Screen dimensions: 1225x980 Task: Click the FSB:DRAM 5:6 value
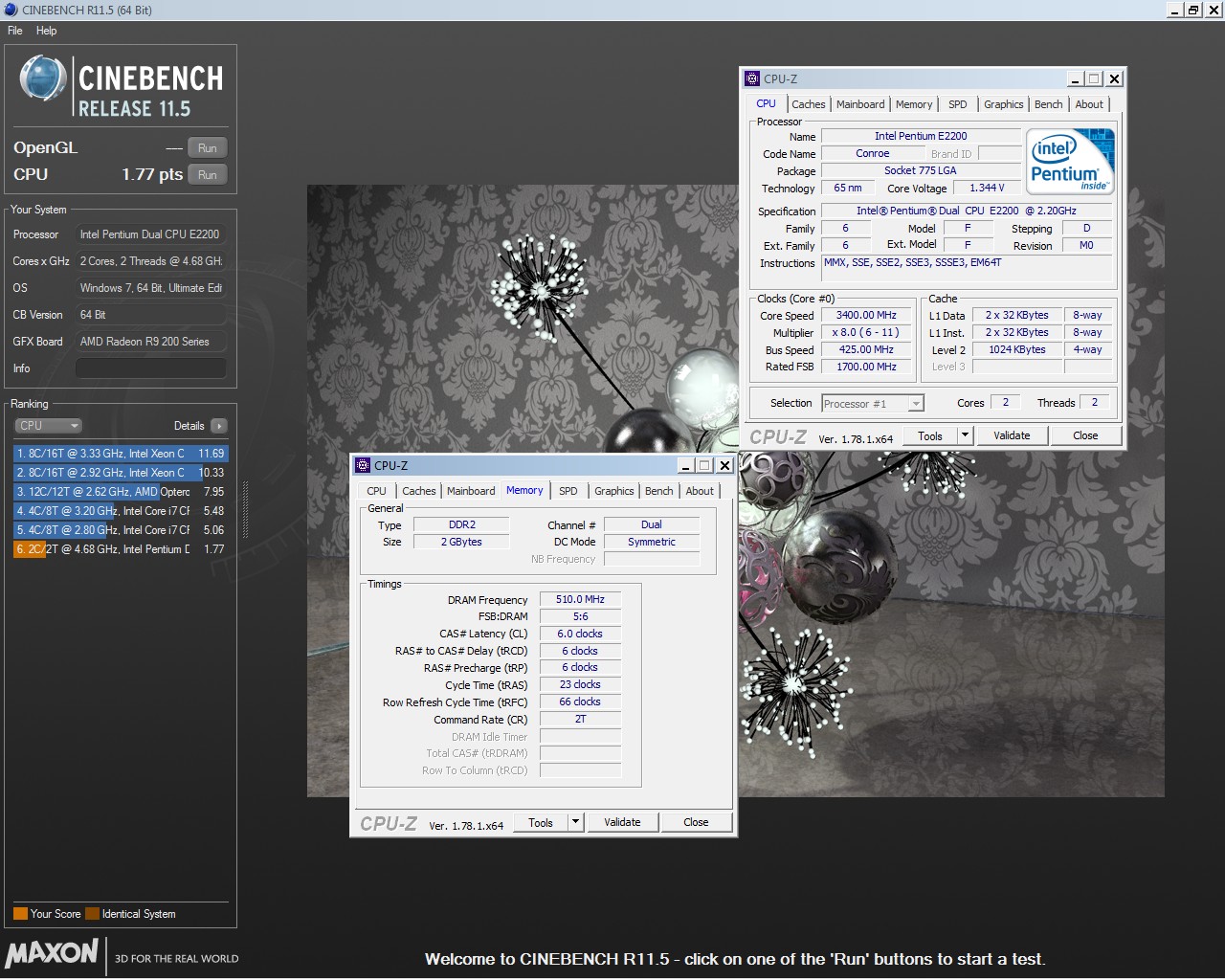click(580, 617)
